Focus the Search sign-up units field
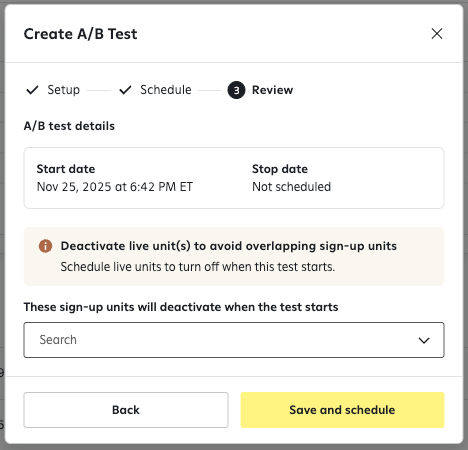 click(x=234, y=340)
